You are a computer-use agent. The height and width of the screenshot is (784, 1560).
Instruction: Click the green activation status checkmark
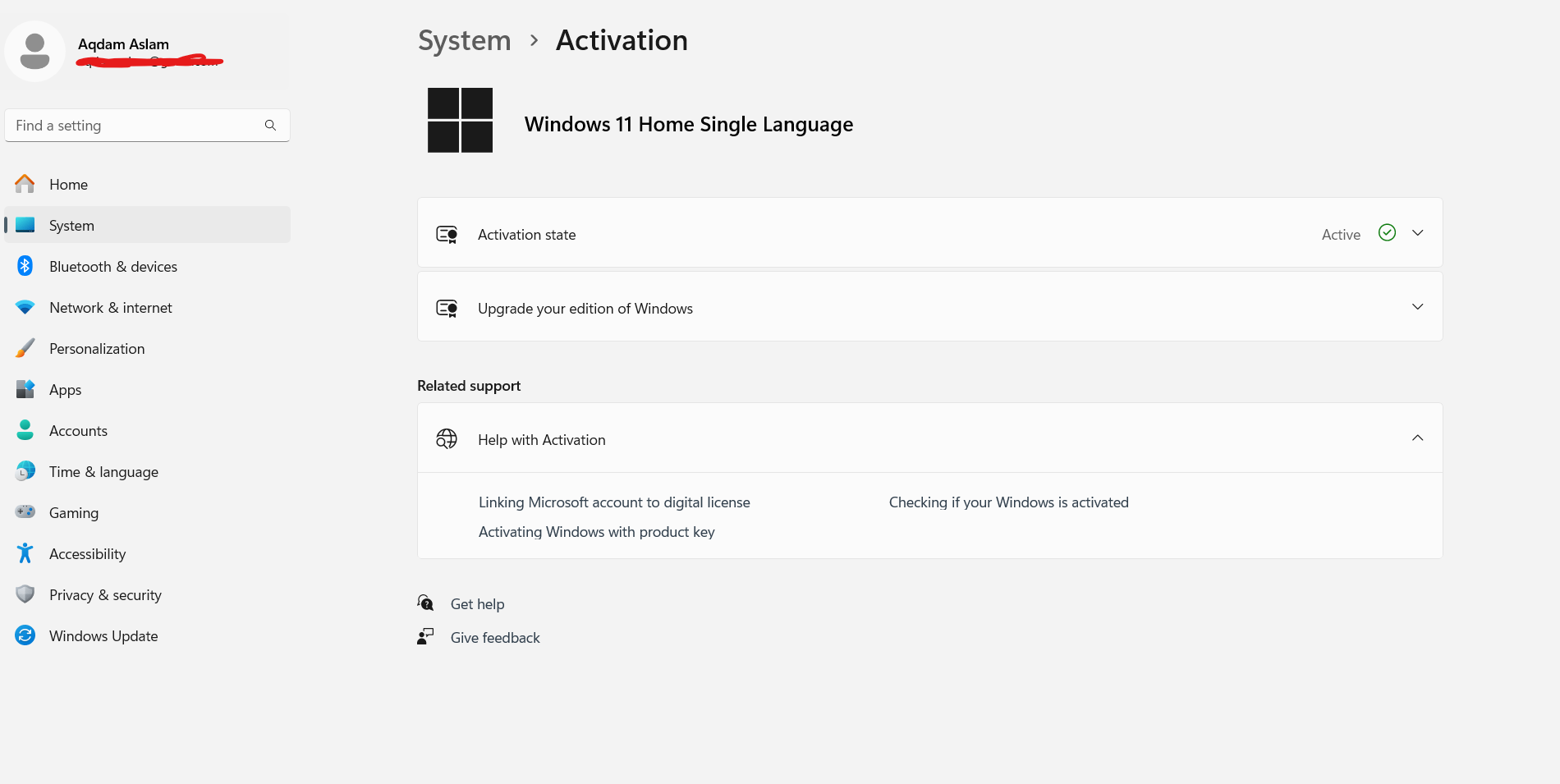[x=1386, y=233]
